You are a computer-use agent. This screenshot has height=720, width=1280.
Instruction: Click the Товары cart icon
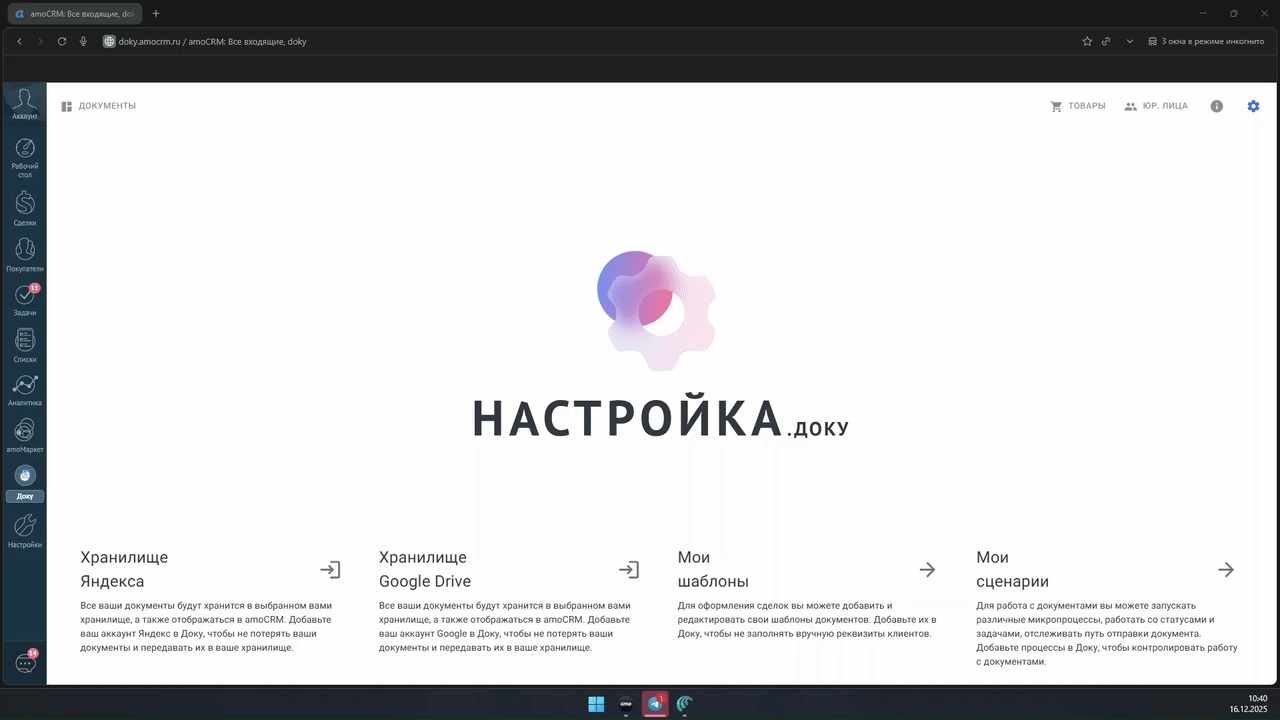click(1056, 106)
